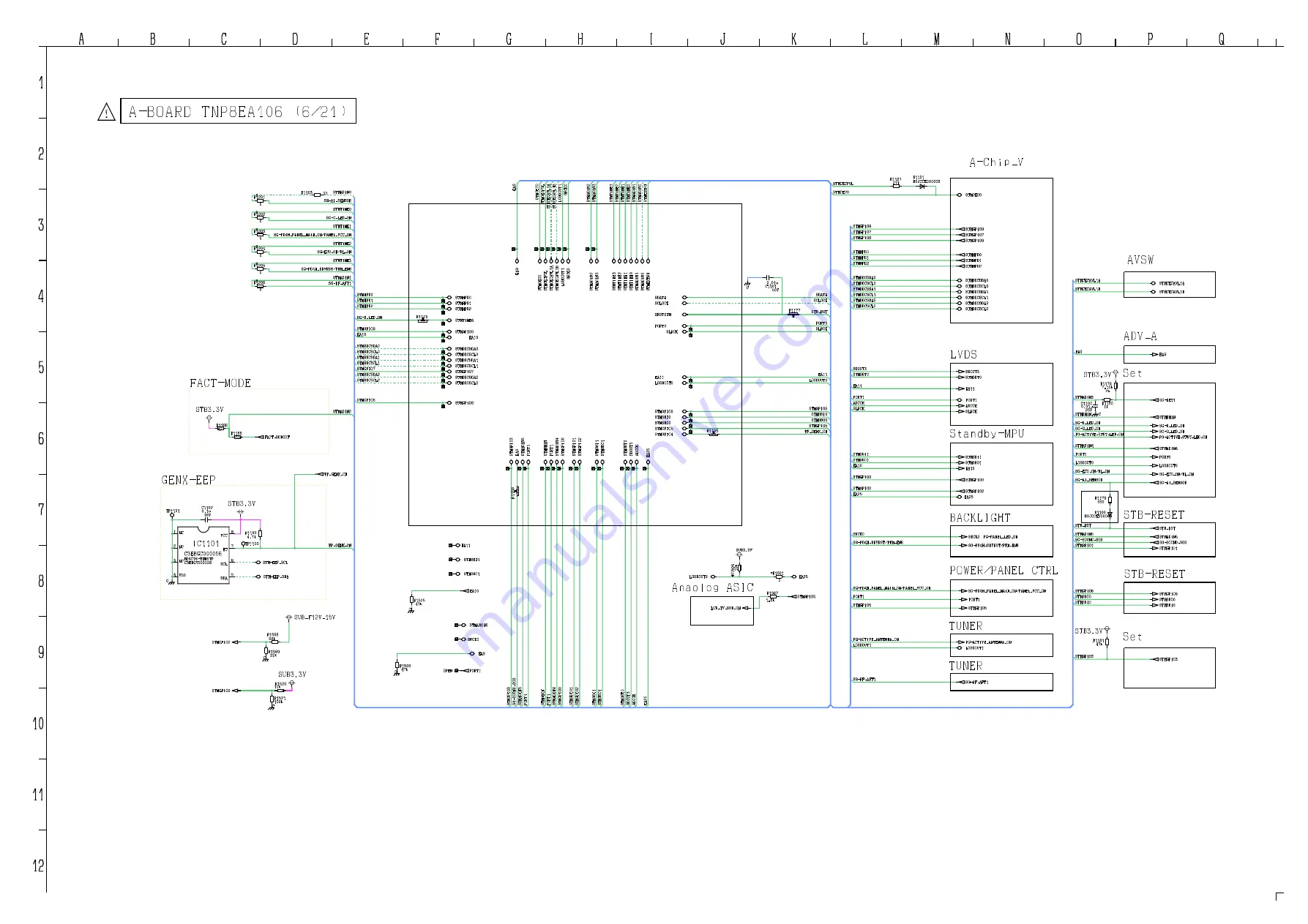
Task: Select row marker 9 on the left ruler
Action: point(41,653)
